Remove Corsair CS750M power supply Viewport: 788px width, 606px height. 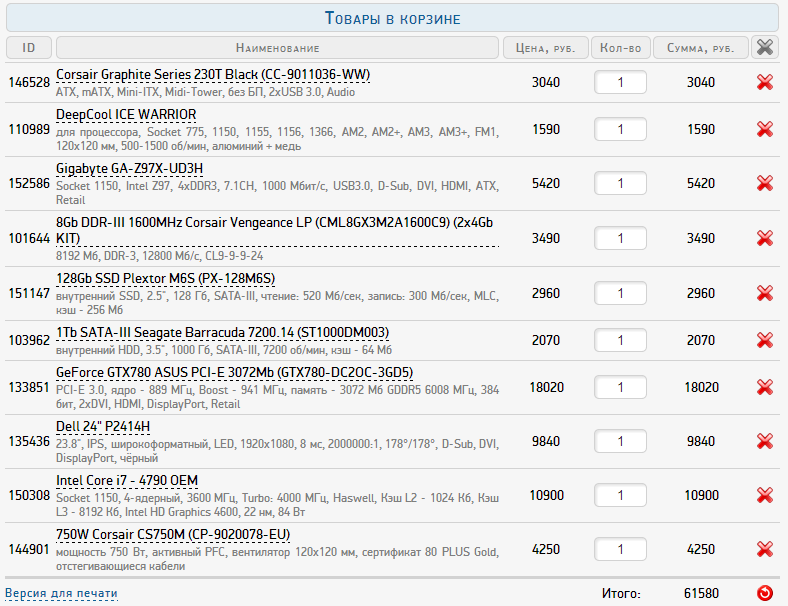[x=764, y=549]
